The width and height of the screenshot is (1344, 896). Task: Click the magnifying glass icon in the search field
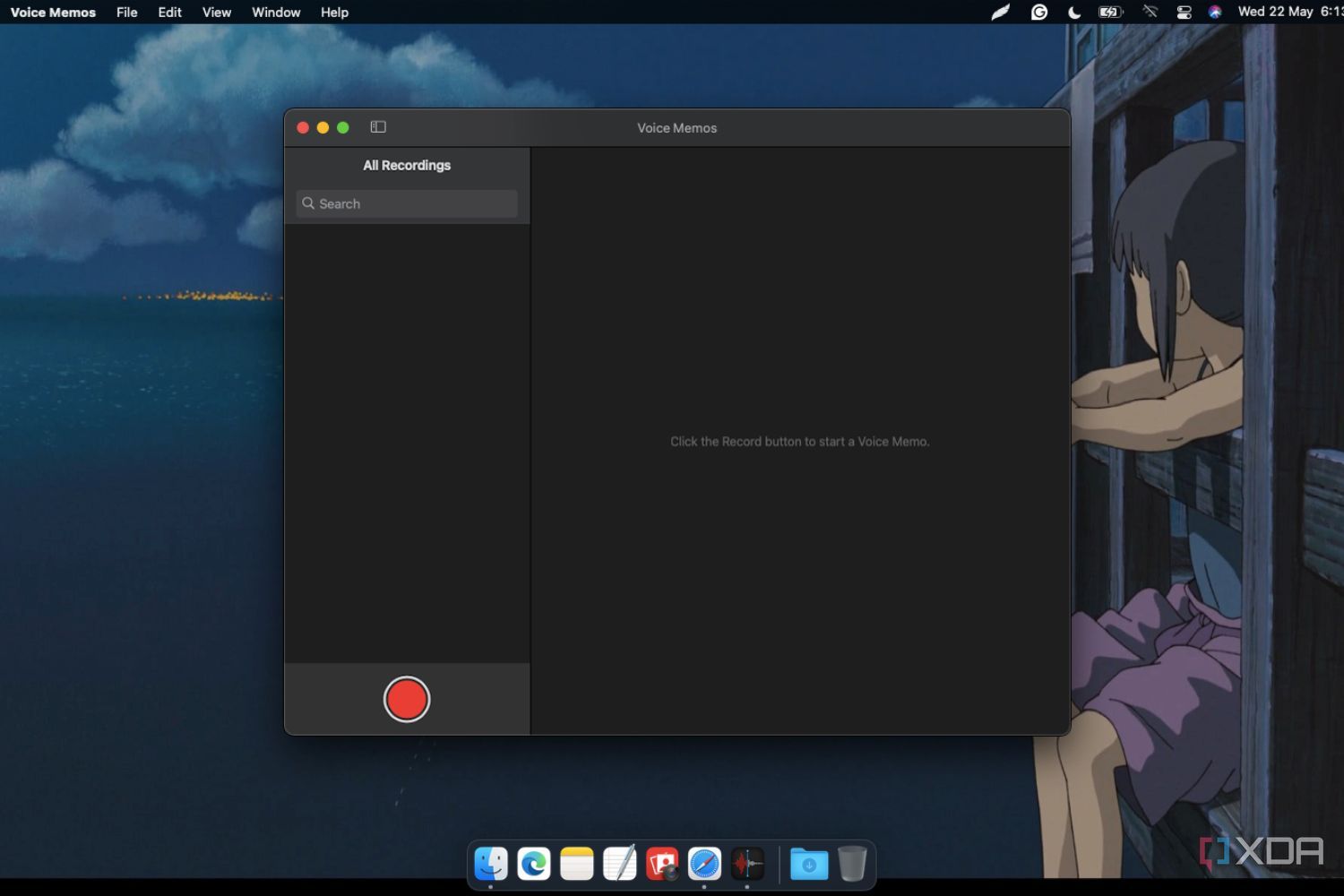308,203
